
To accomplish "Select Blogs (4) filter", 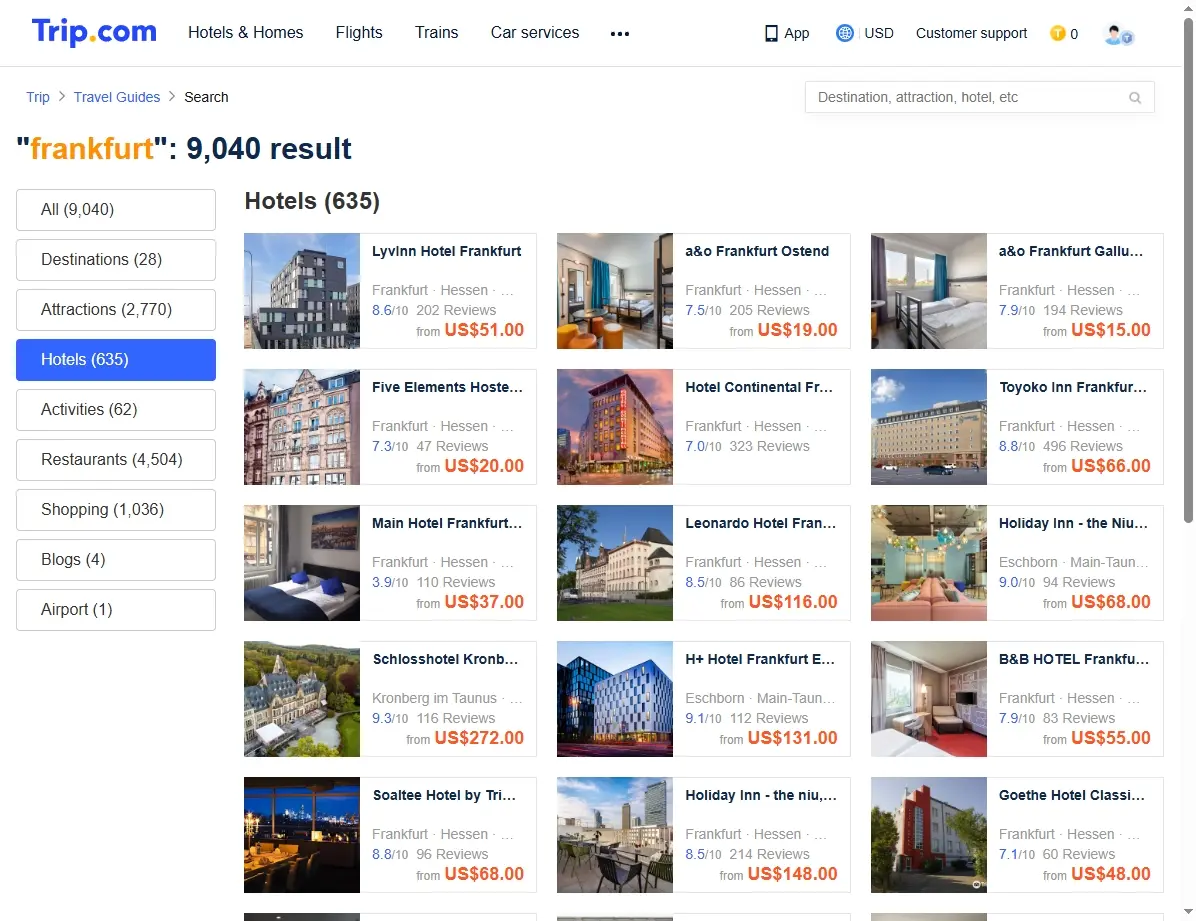I will (x=116, y=559).
